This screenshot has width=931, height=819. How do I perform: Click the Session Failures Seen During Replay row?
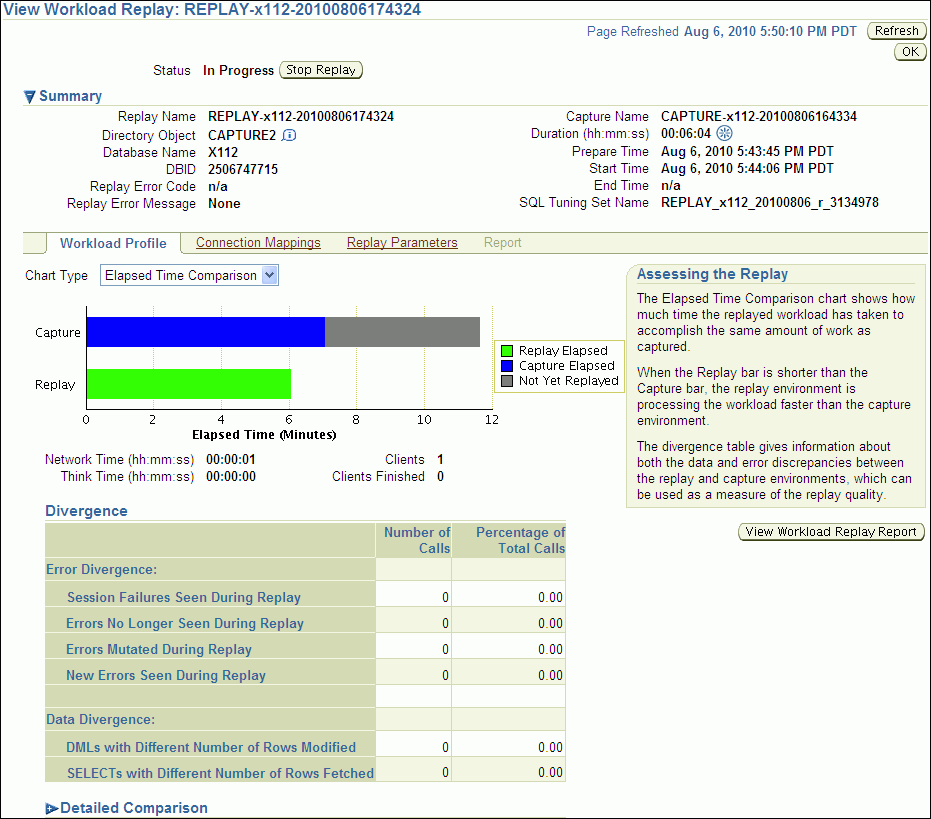pyautogui.click(x=184, y=597)
